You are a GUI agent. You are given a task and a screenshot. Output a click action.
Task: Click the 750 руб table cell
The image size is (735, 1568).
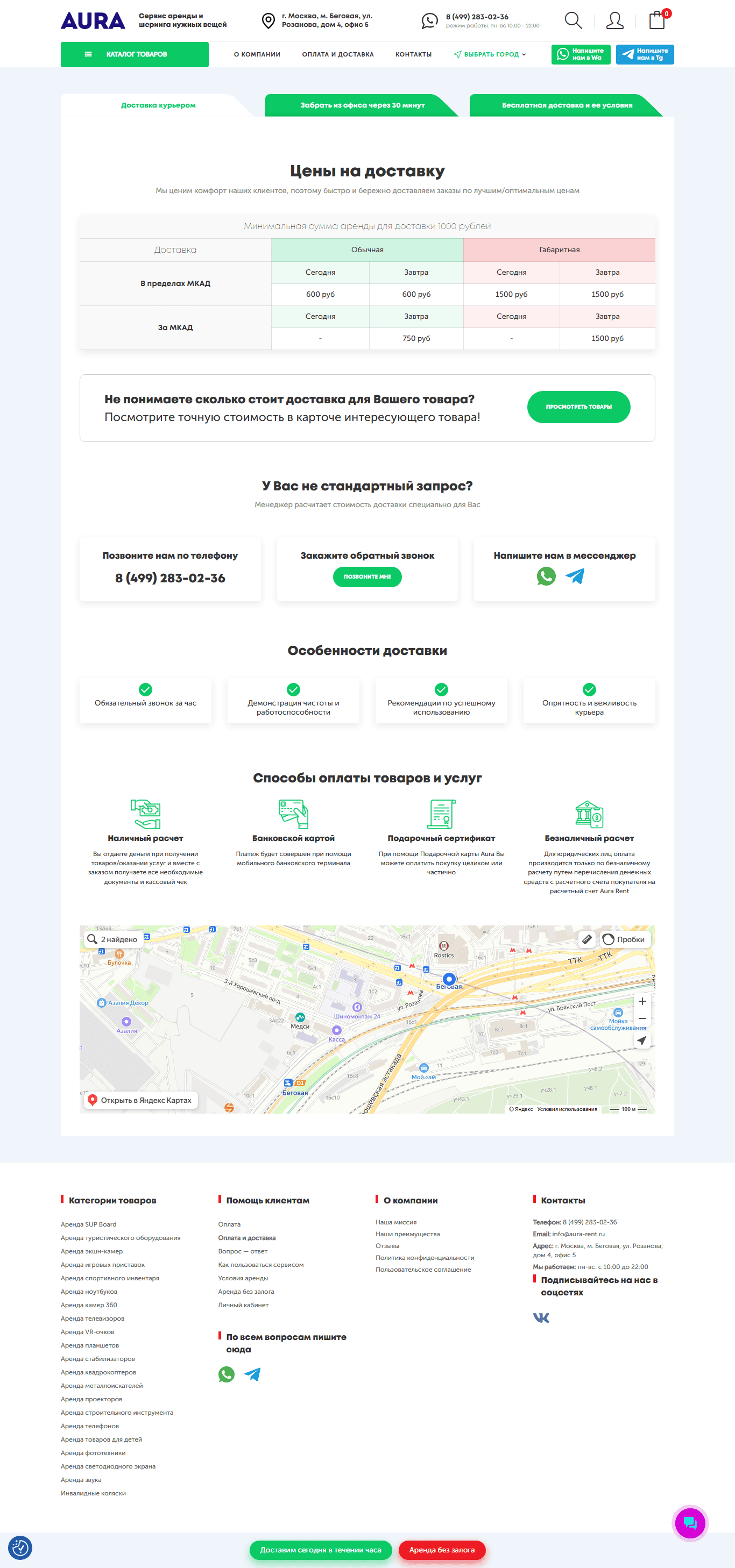(416, 338)
